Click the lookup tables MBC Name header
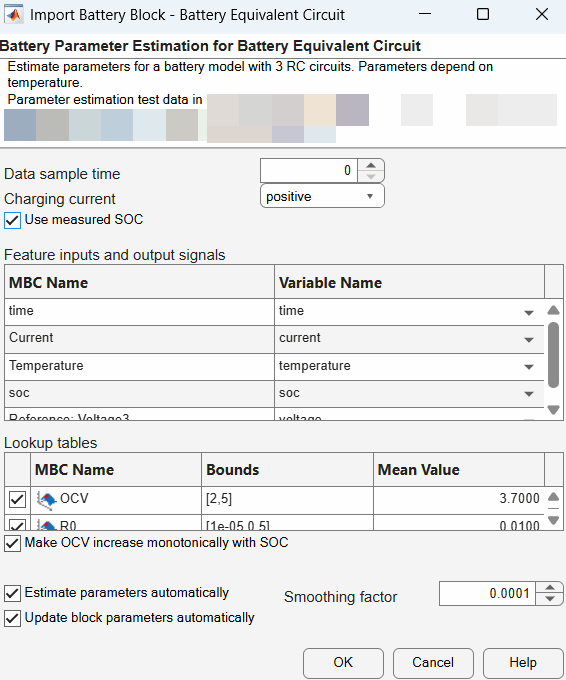This screenshot has height=680, width=566. [x=116, y=470]
